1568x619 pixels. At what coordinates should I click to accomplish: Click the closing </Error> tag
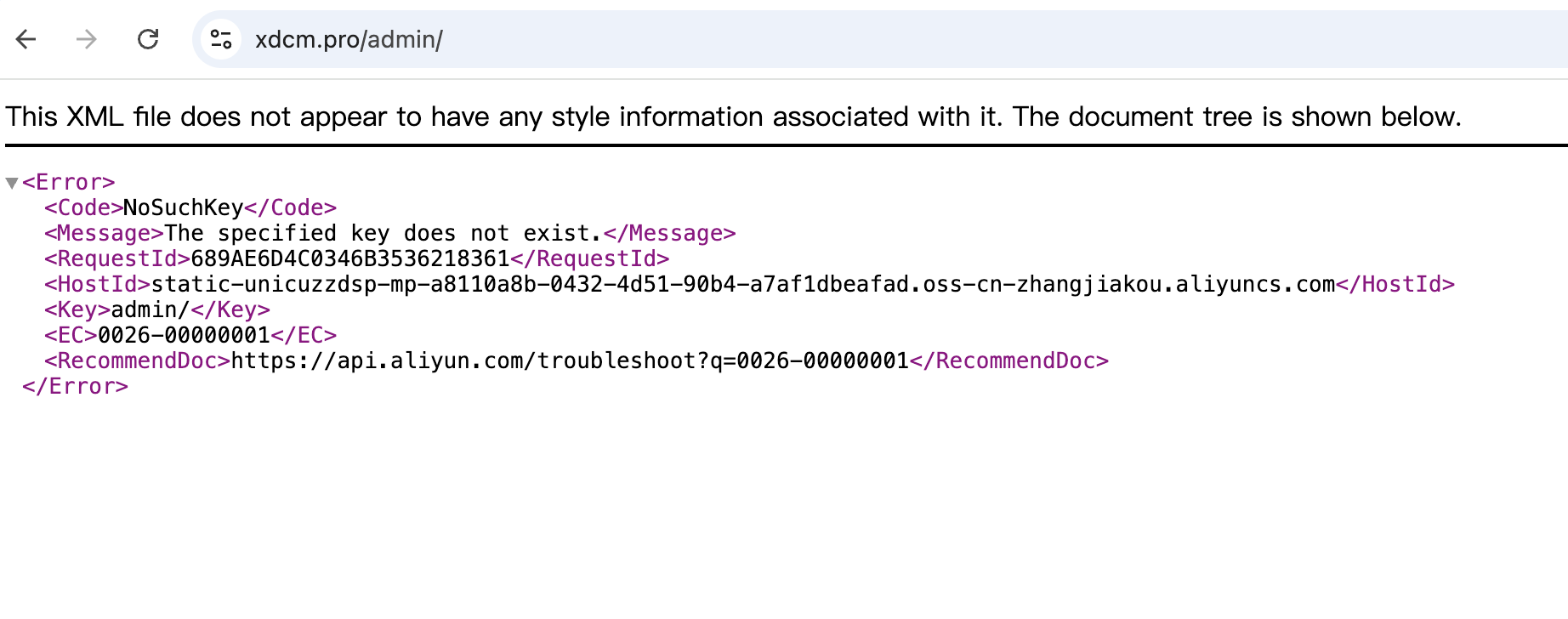(75, 387)
